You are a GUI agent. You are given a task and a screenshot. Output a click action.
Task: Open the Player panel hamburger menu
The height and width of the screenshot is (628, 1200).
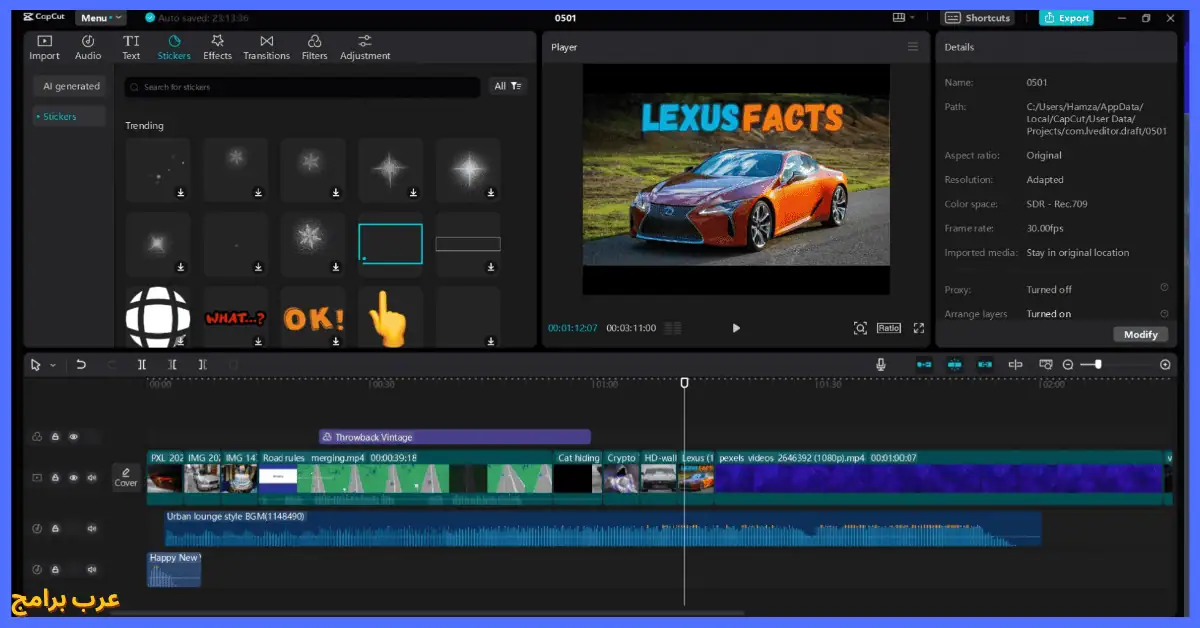912,47
